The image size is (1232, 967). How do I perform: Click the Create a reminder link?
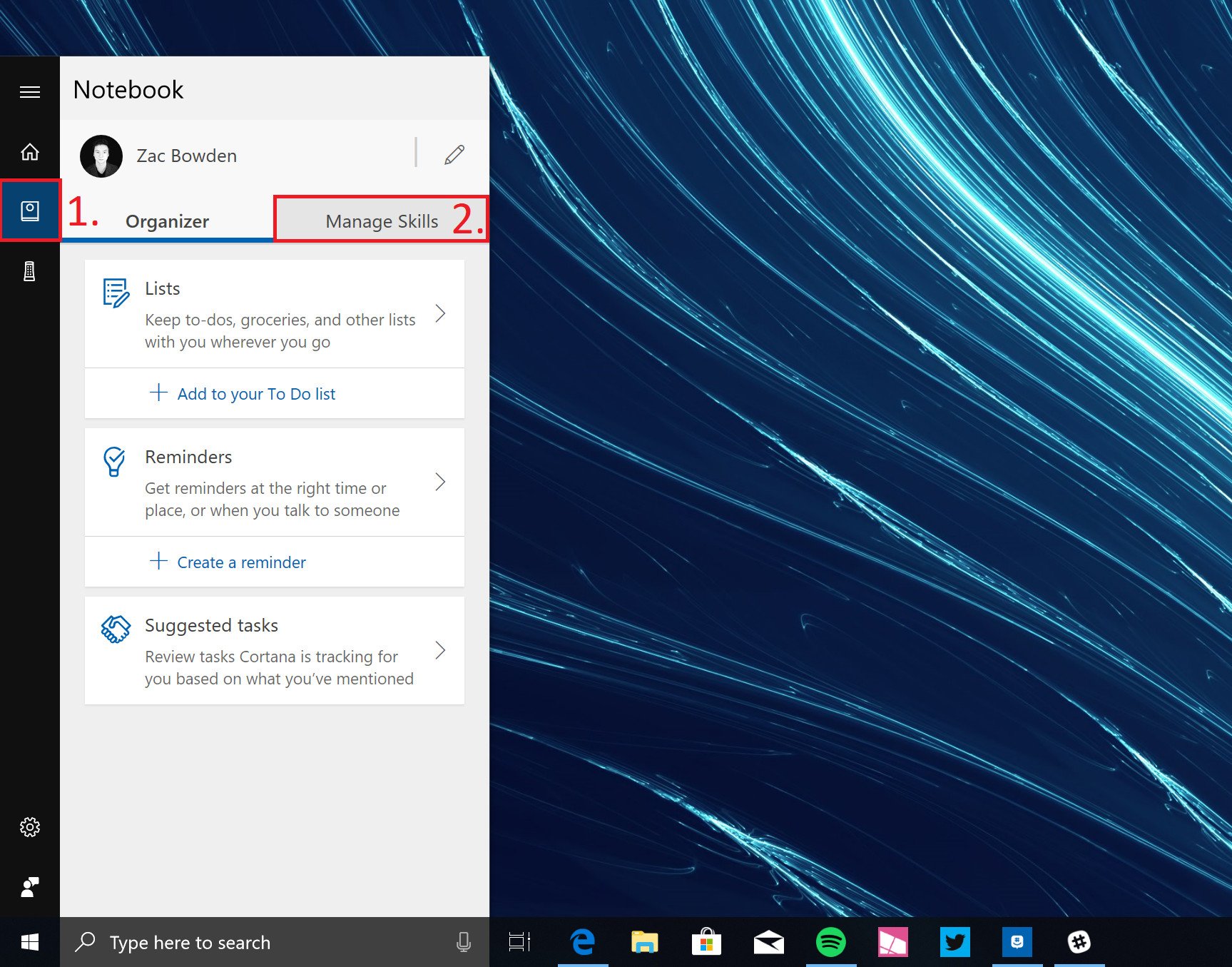pyautogui.click(x=241, y=562)
